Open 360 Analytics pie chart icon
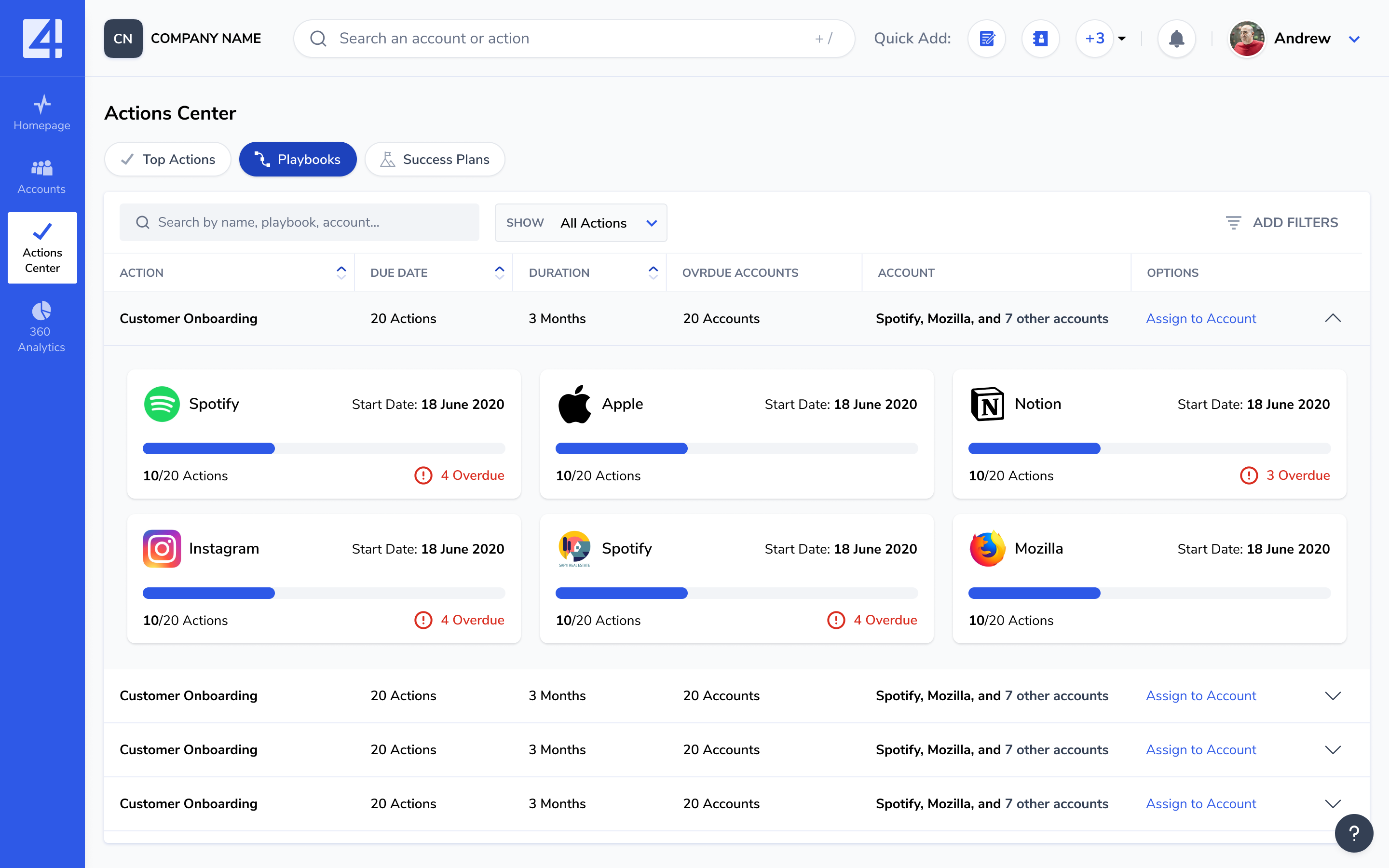This screenshot has height=868, width=1389. coord(42,311)
